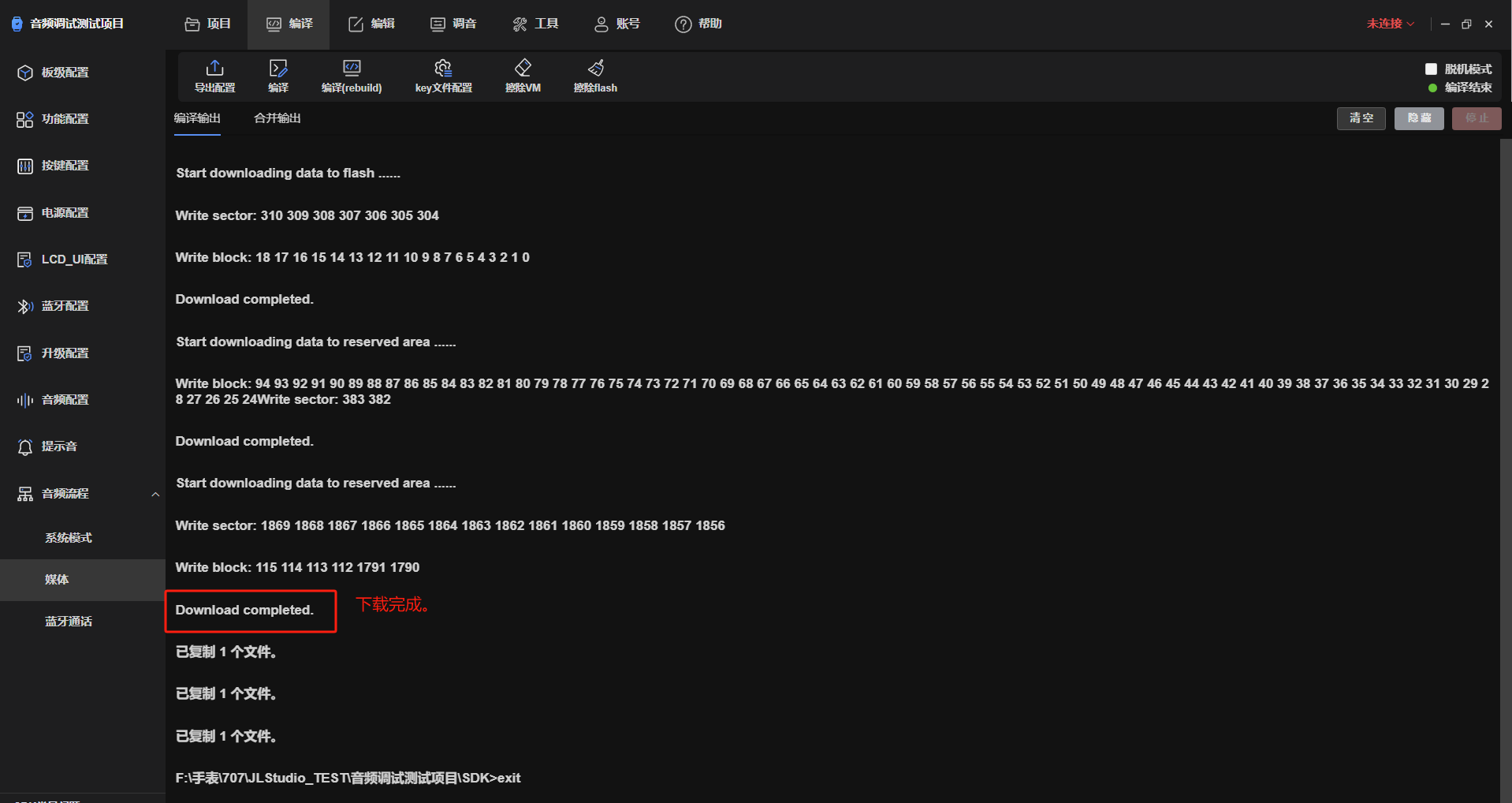The width and height of the screenshot is (1512, 803).
Task: Open the 项目 menu
Action: click(208, 24)
